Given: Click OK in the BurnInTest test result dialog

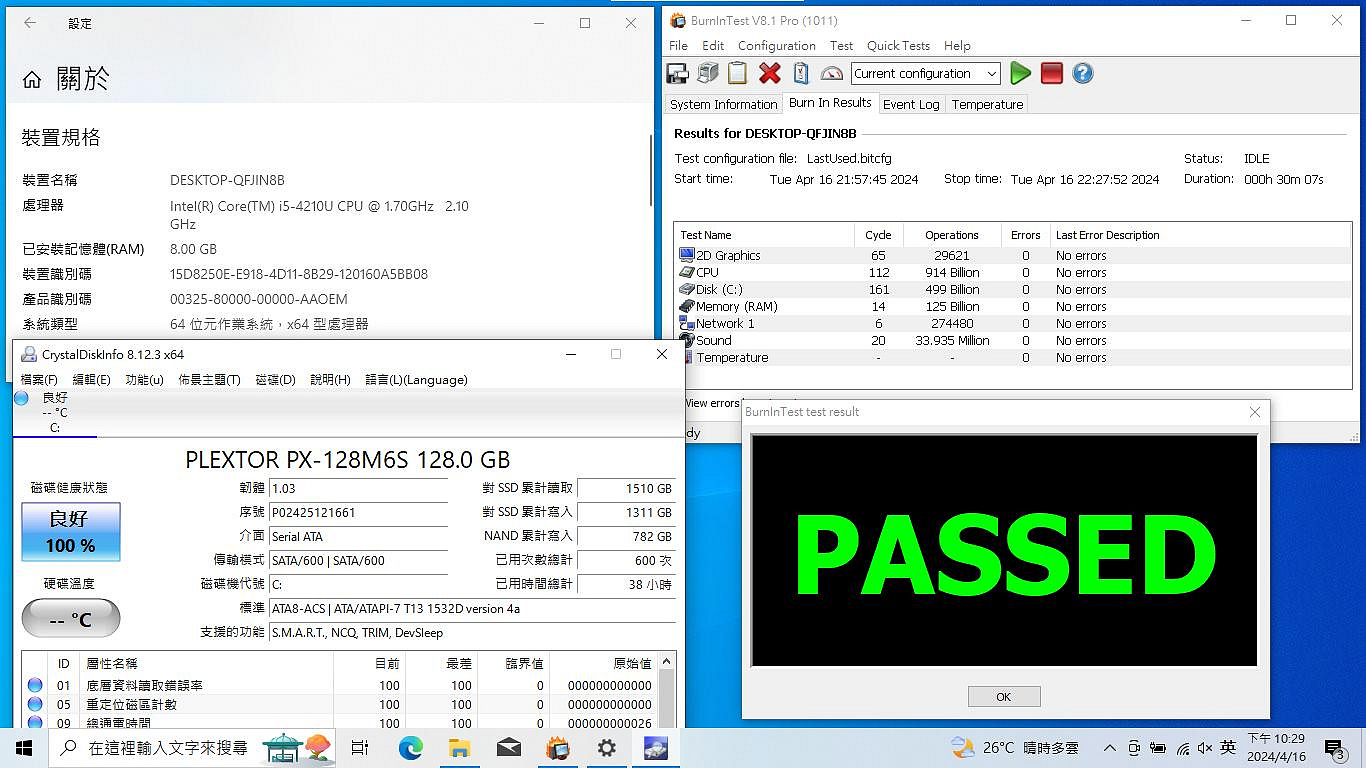Looking at the screenshot, I should point(1004,697).
